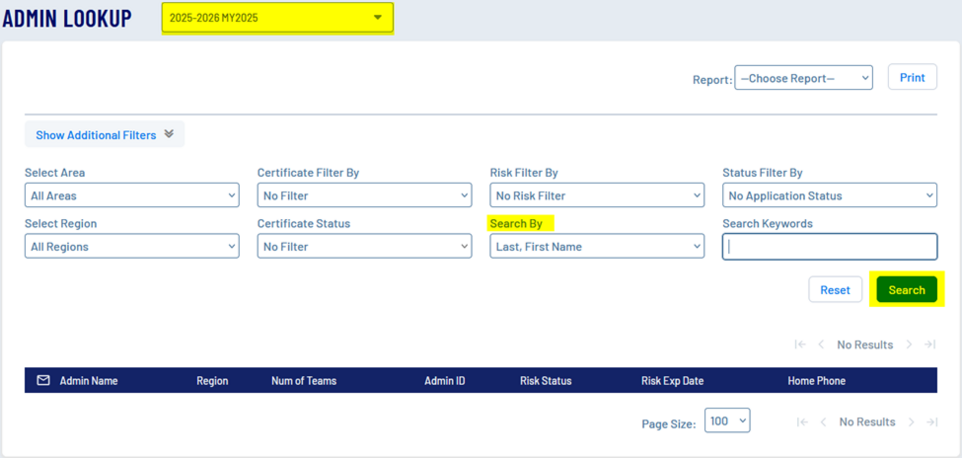Click into the Search Keywords field

[x=829, y=247]
